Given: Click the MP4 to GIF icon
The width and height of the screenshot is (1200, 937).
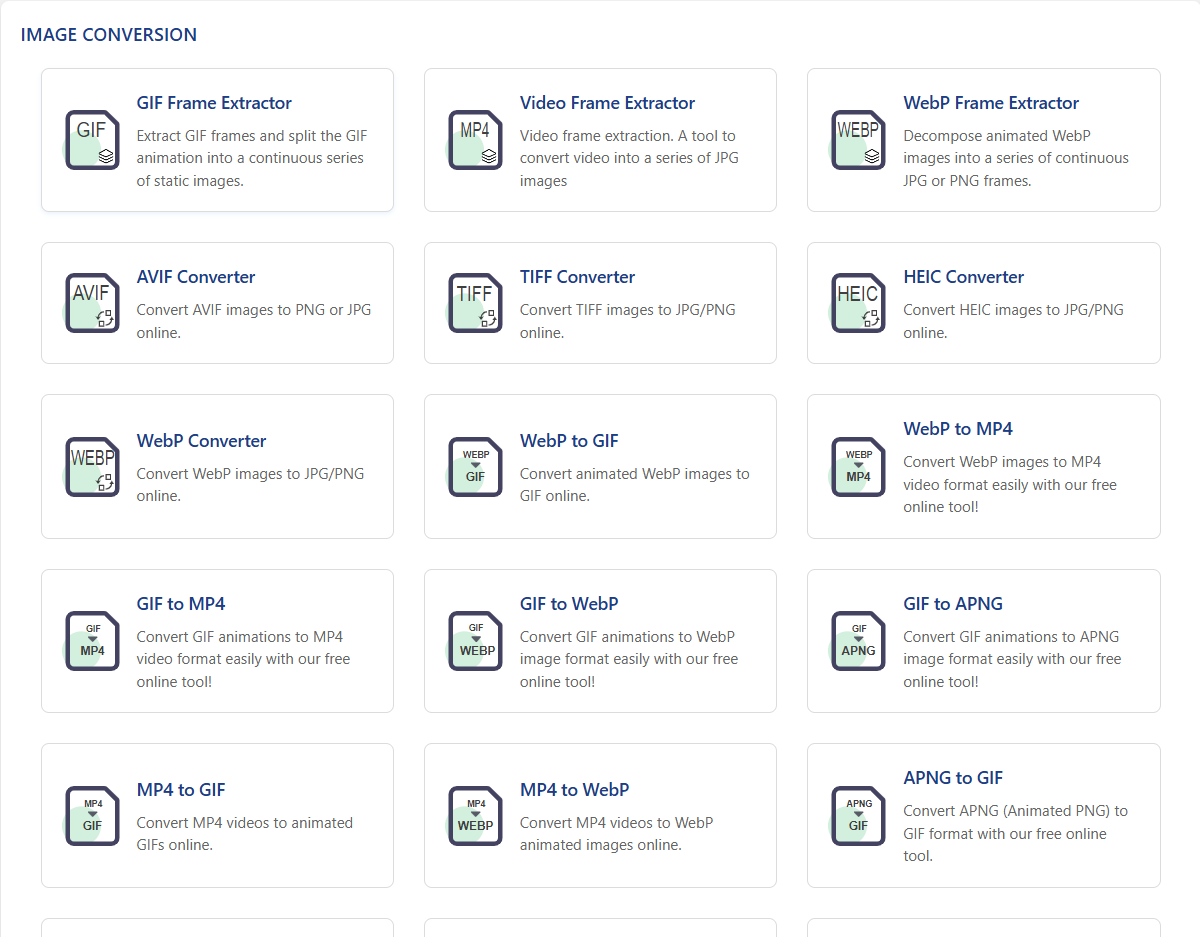Looking at the screenshot, I should coord(93,816).
